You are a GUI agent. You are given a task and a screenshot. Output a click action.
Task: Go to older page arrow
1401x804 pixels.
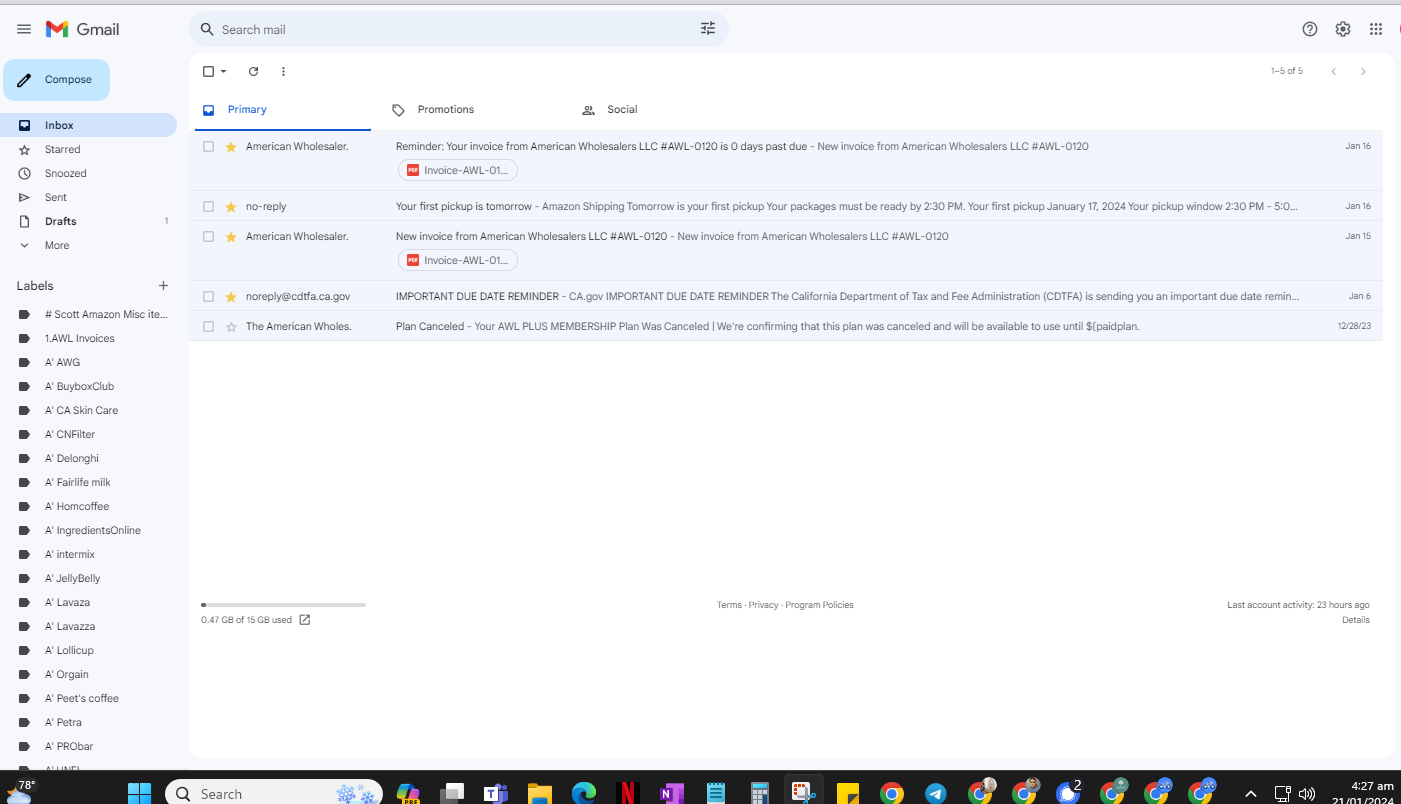(x=1363, y=71)
